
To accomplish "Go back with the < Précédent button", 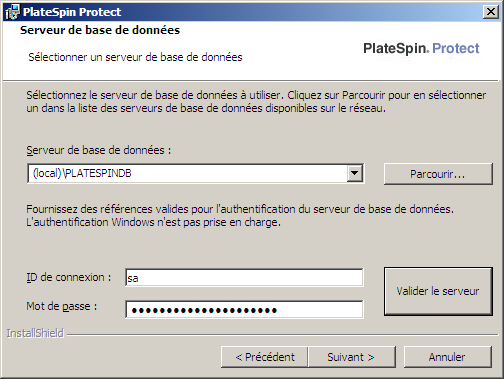I will pos(265,357).
